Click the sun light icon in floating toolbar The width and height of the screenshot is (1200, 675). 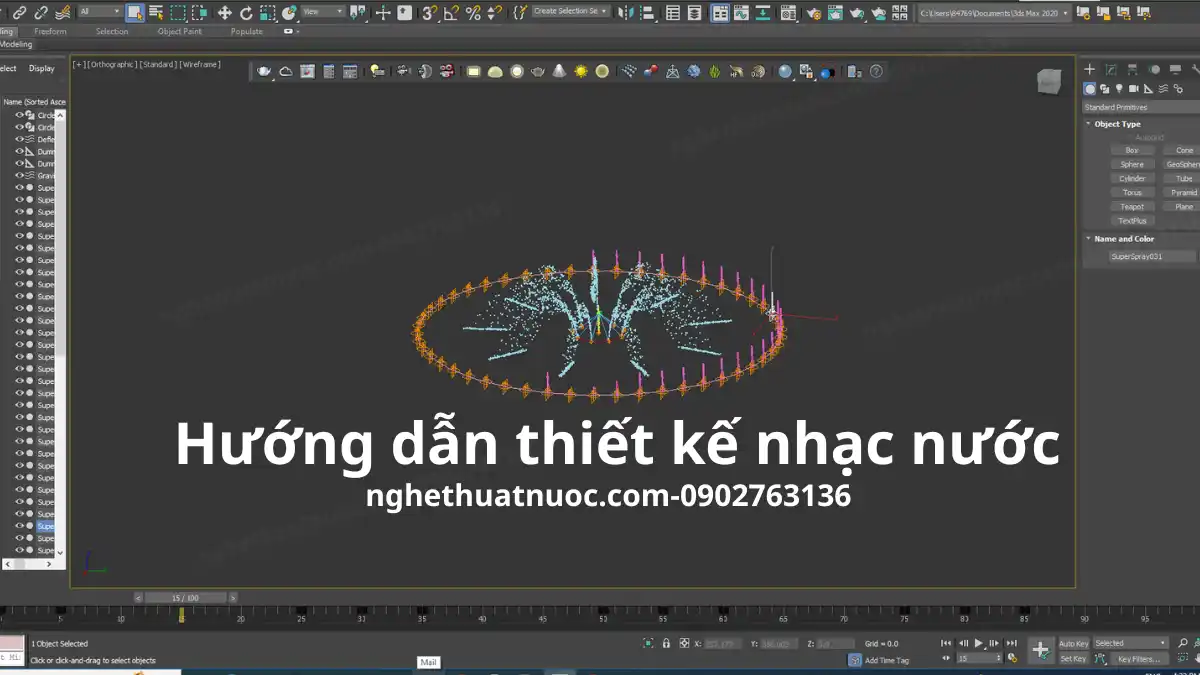coord(580,71)
